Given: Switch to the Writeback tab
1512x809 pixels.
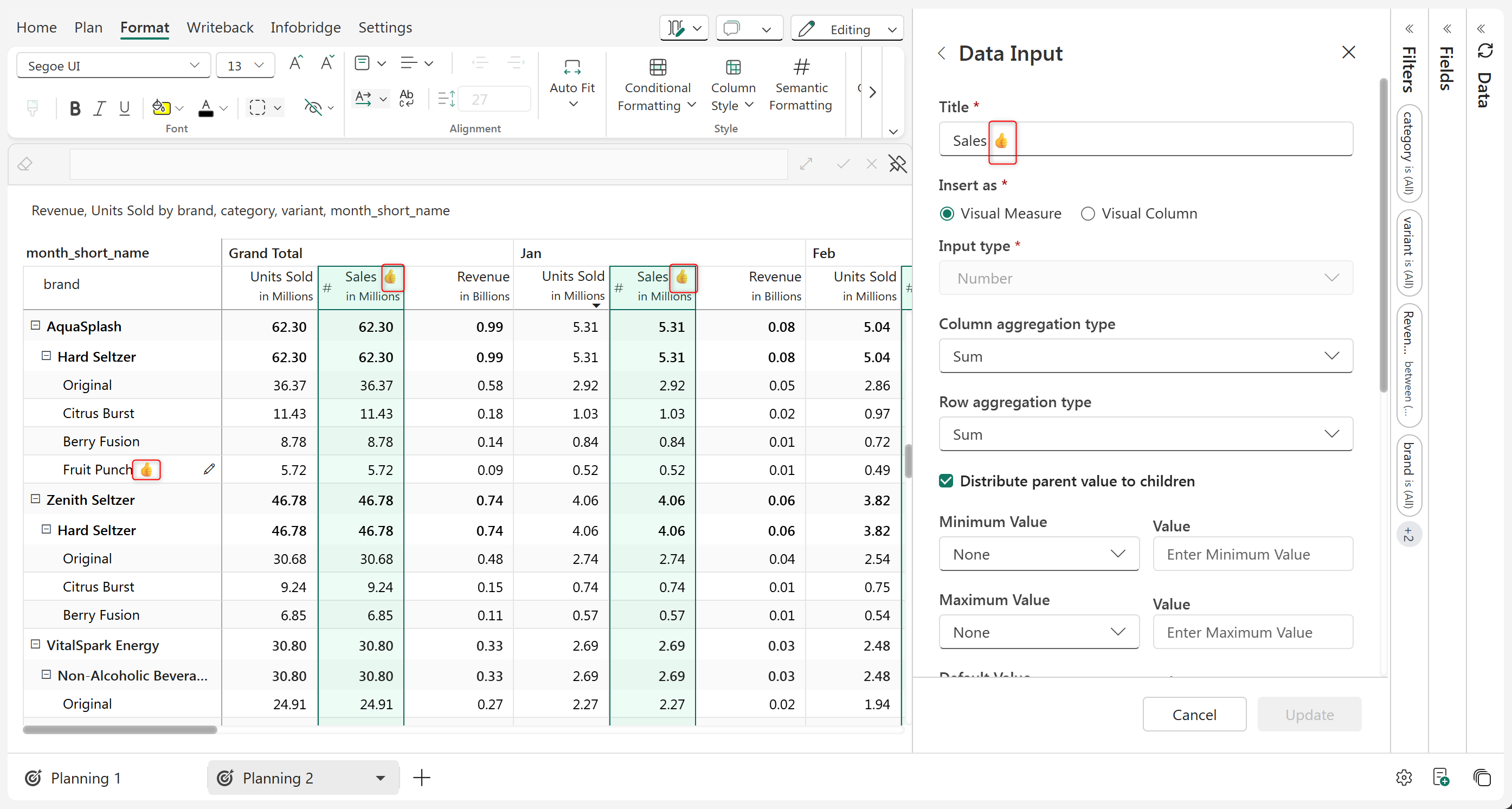Looking at the screenshot, I should (x=220, y=28).
